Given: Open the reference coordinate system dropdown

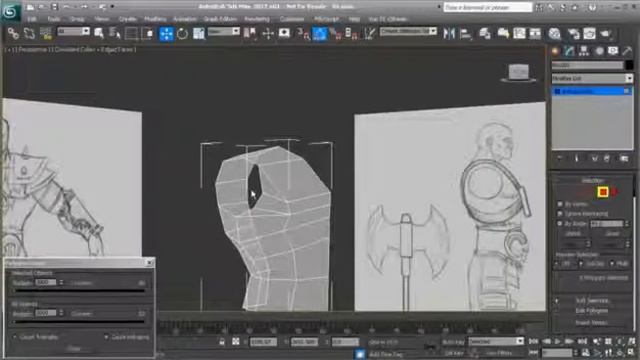Looking at the screenshot, I should (224, 31).
